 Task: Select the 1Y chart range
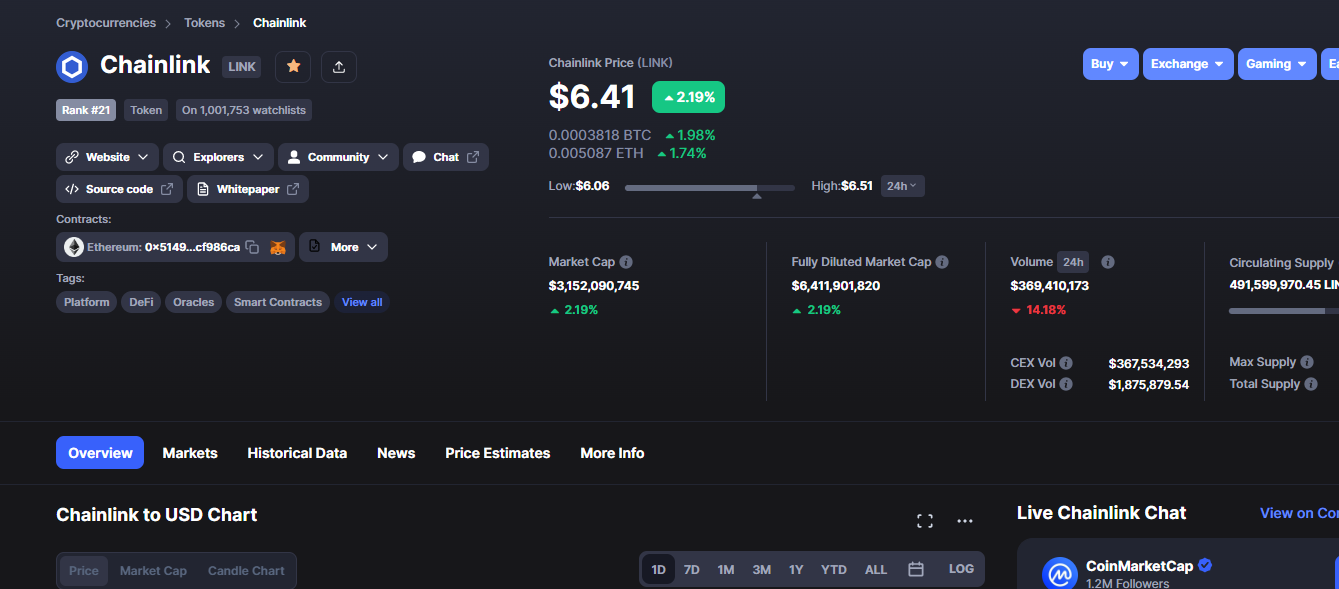tap(796, 570)
